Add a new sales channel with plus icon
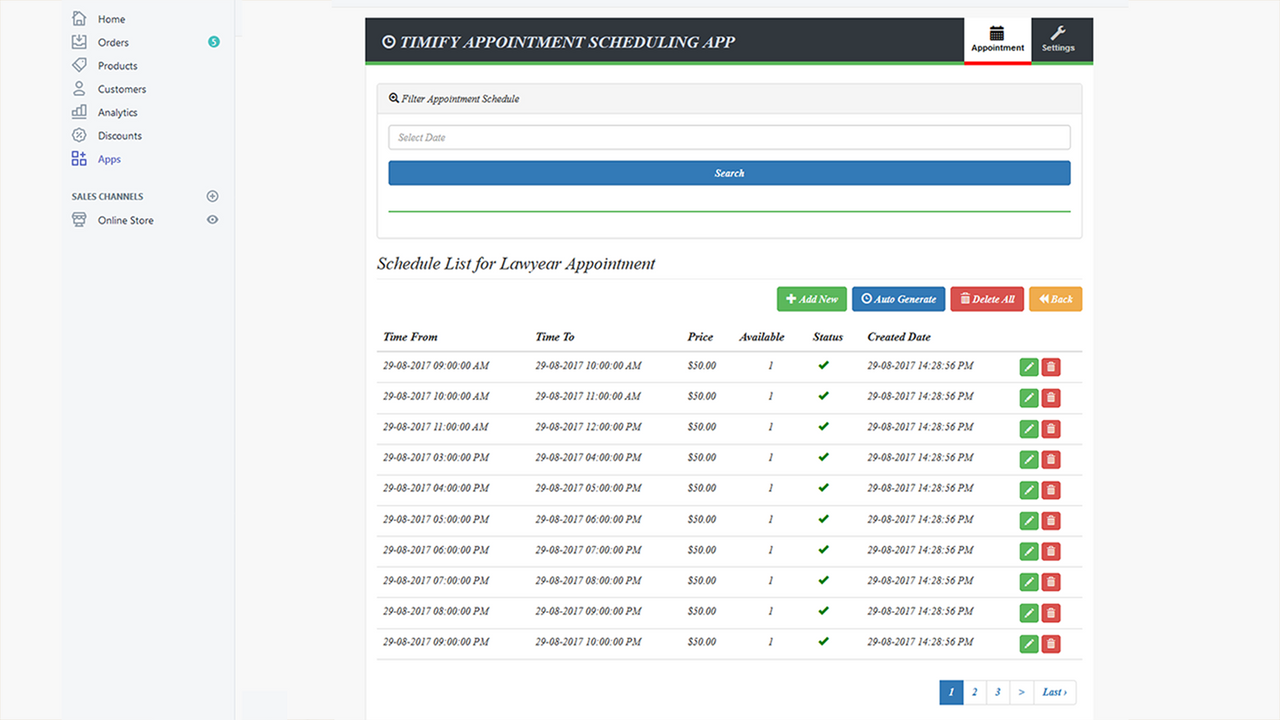Screen dimensions: 1280x720 212,197
